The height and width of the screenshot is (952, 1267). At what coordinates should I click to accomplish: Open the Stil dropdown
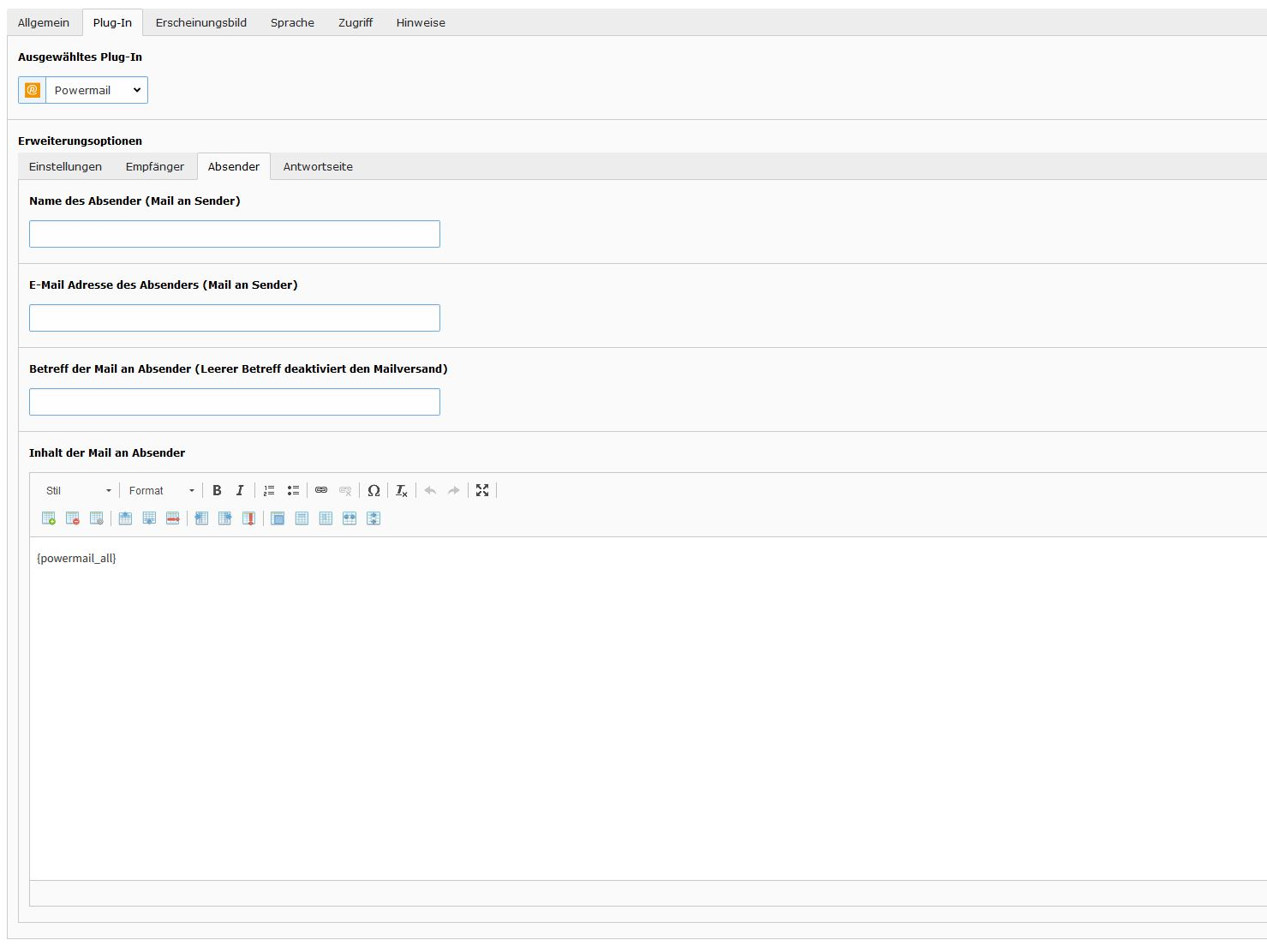pyautogui.click(x=78, y=491)
